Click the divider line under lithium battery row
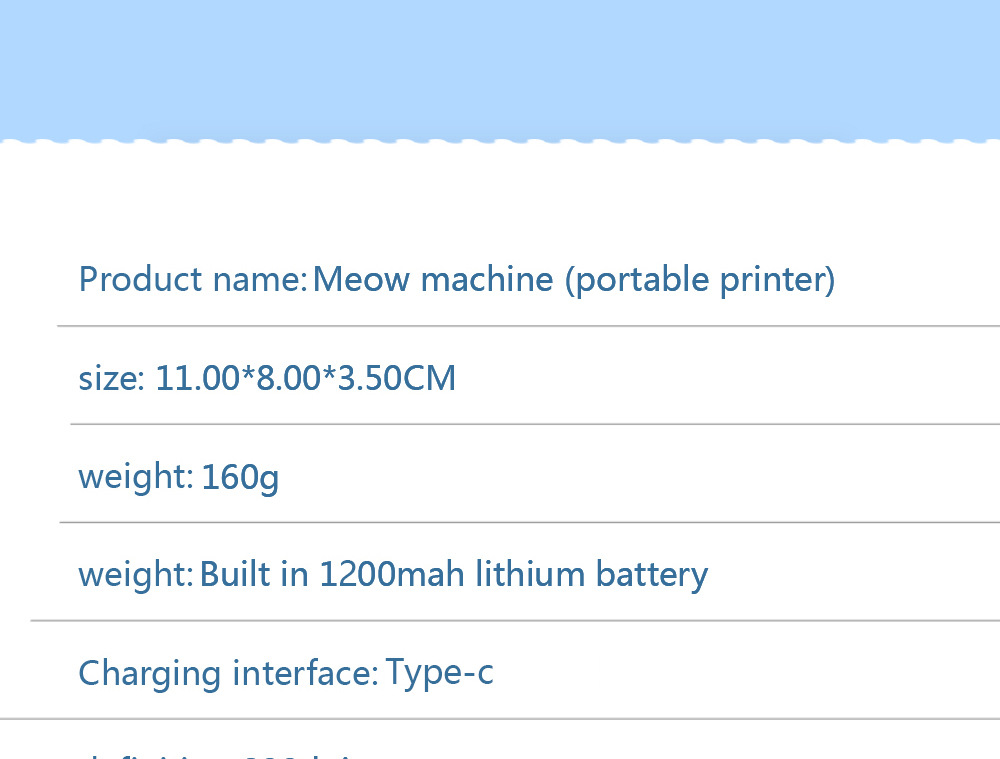 pos(515,620)
